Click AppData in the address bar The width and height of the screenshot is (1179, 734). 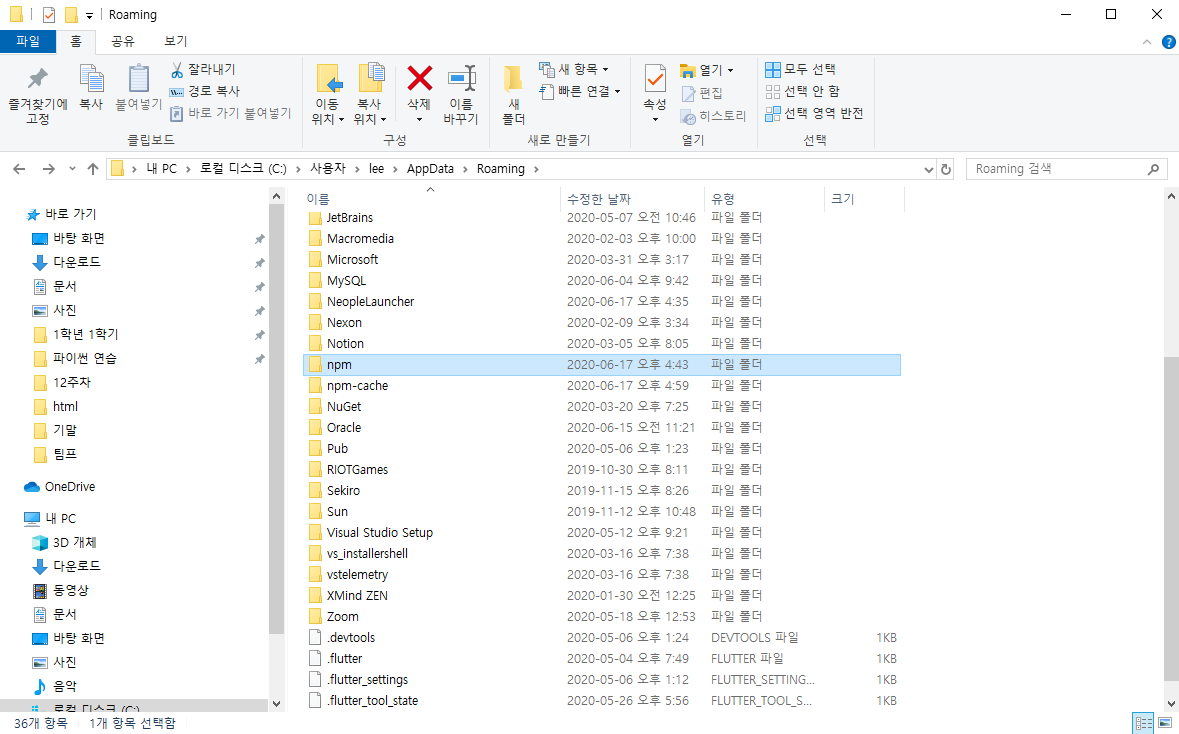[430, 169]
